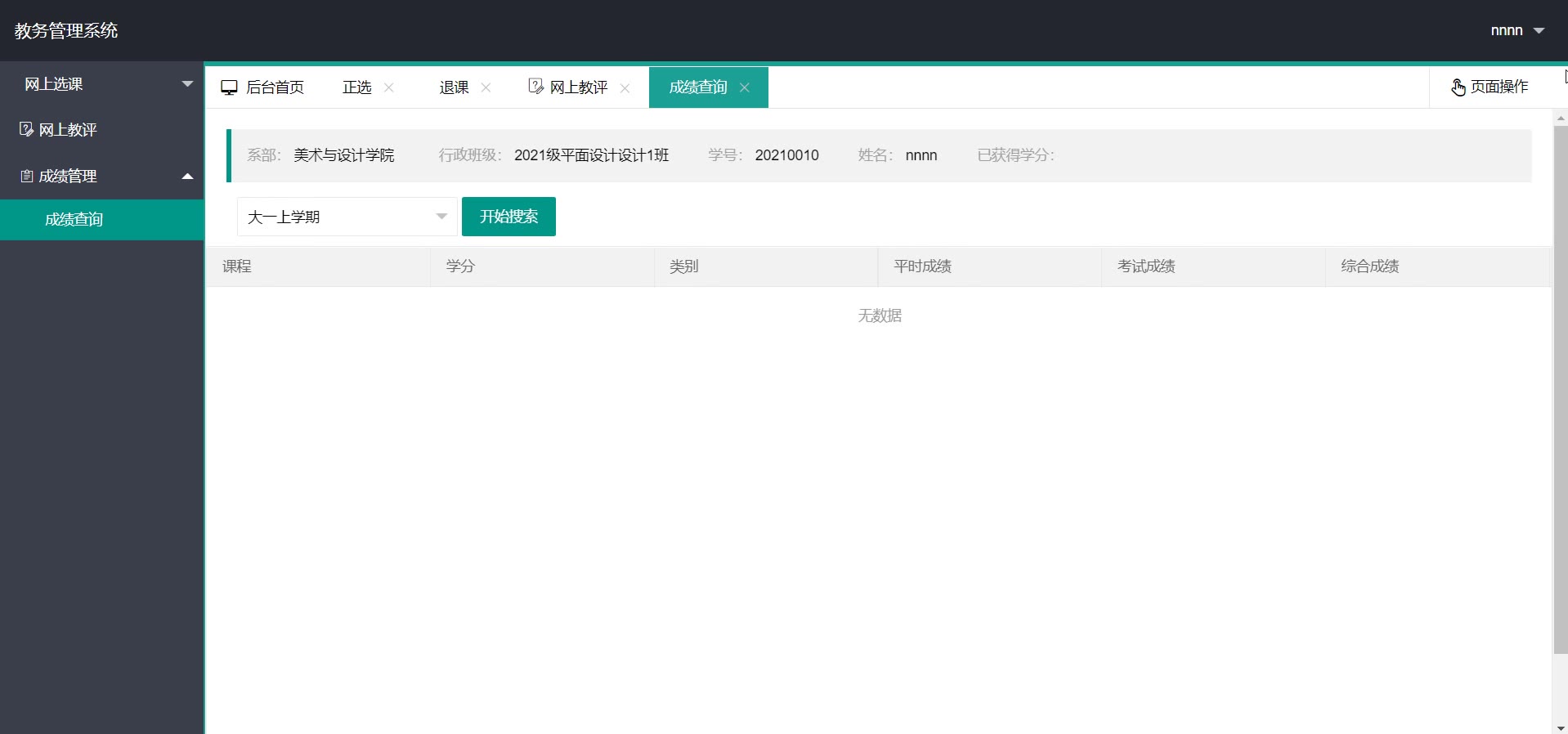Click the monitor icon beside 后台首页
The image size is (1568, 734).
click(x=229, y=87)
